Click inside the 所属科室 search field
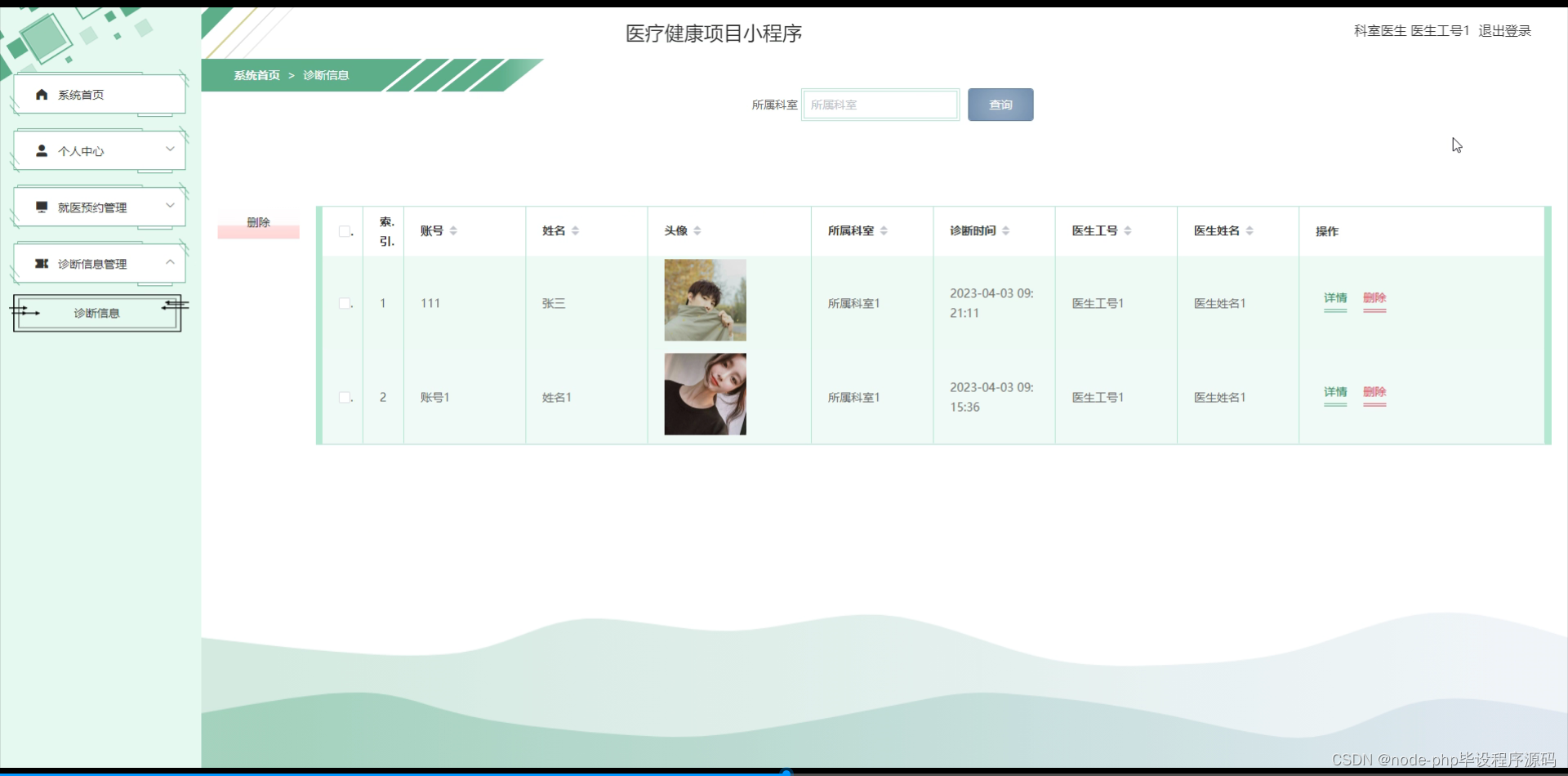1568x776 pixels. [880, 105]
